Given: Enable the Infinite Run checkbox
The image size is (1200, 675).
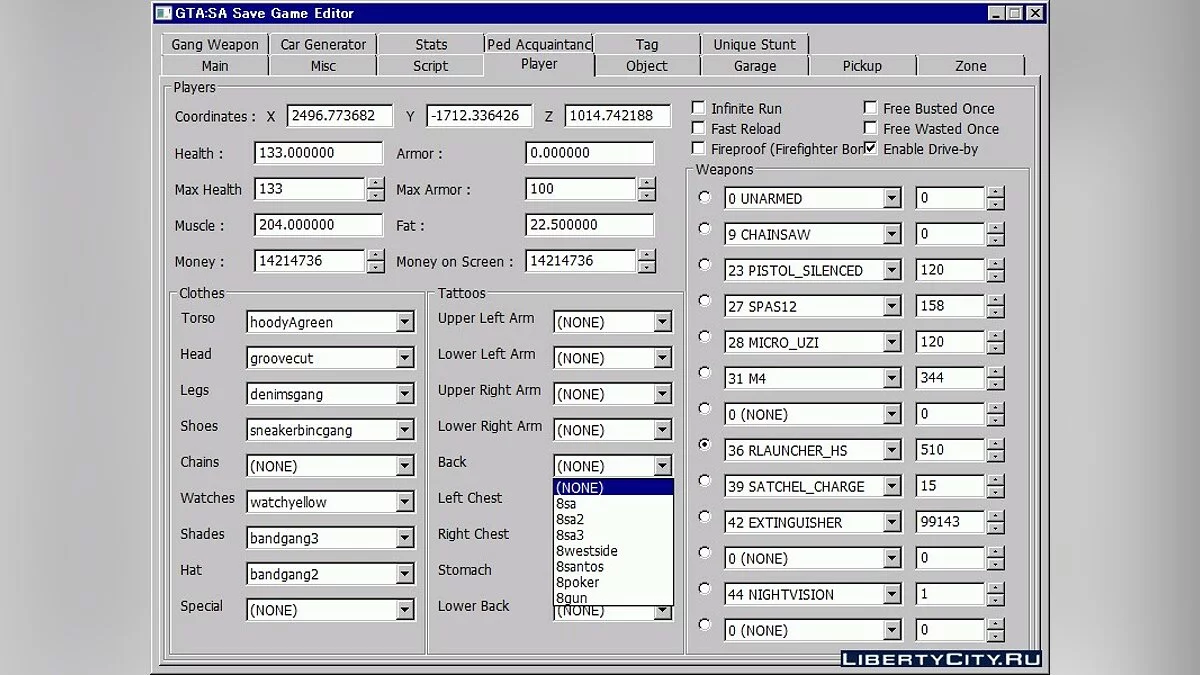Looking at the screenshot, I should pyautogui.click(x=698, y=108).
